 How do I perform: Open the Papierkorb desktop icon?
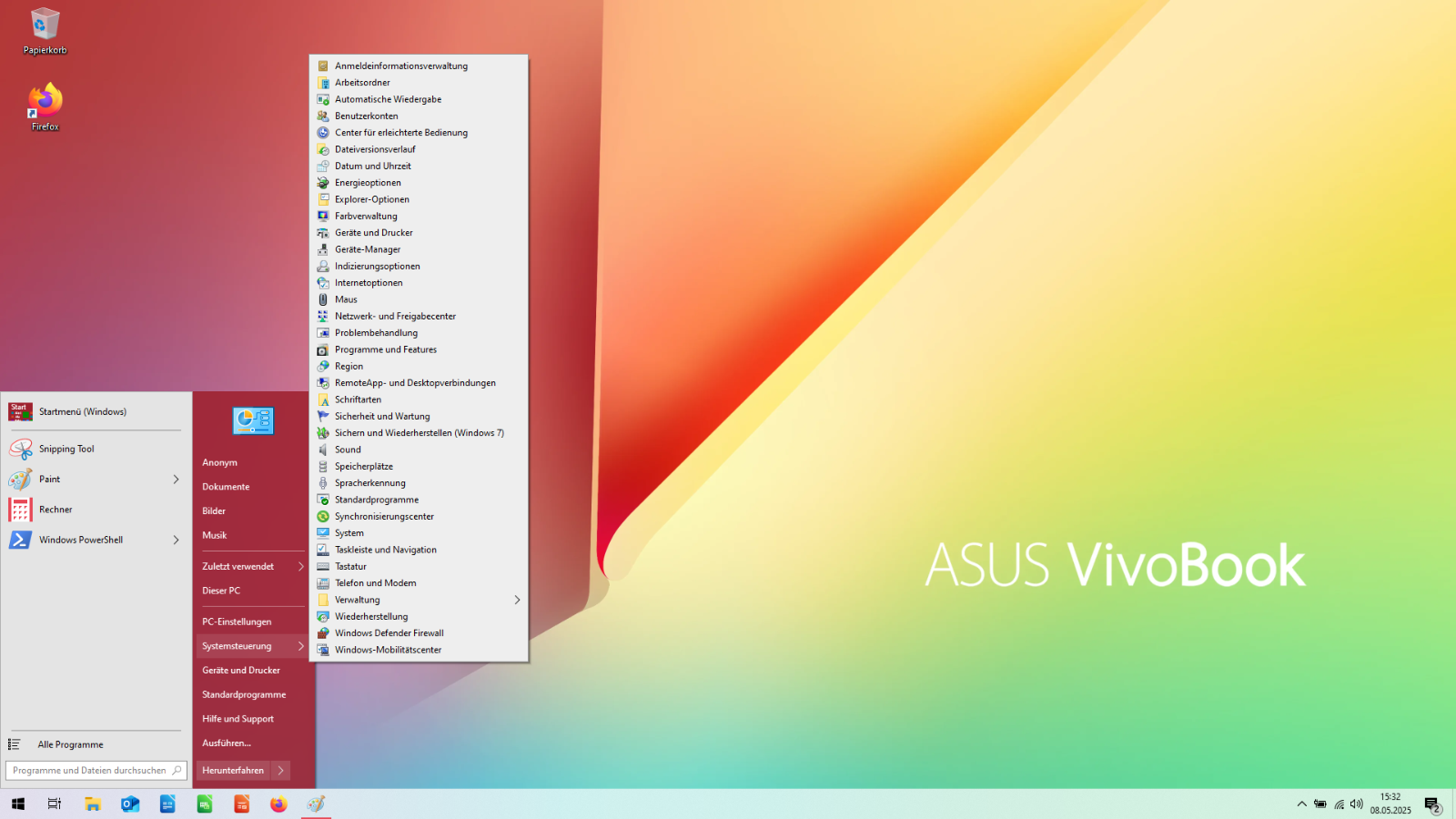pyautogui.click(x=45, y=31)
